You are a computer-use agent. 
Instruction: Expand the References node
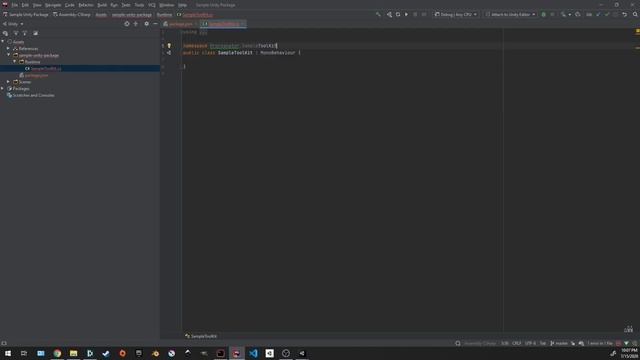9,49
